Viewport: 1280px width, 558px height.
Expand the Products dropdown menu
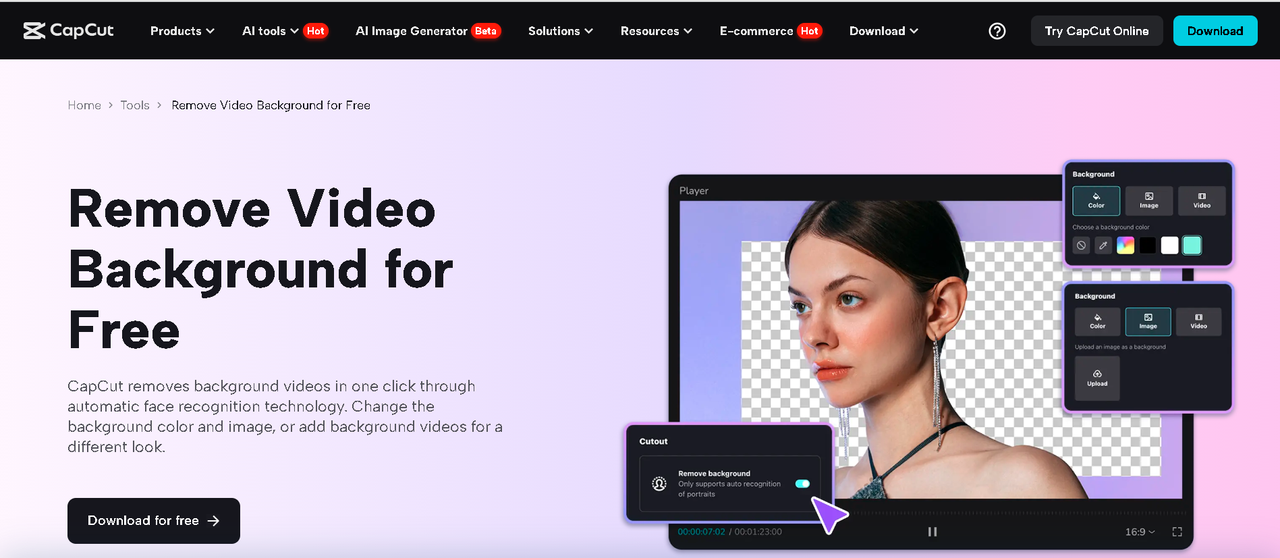click(x=182, y=31)
